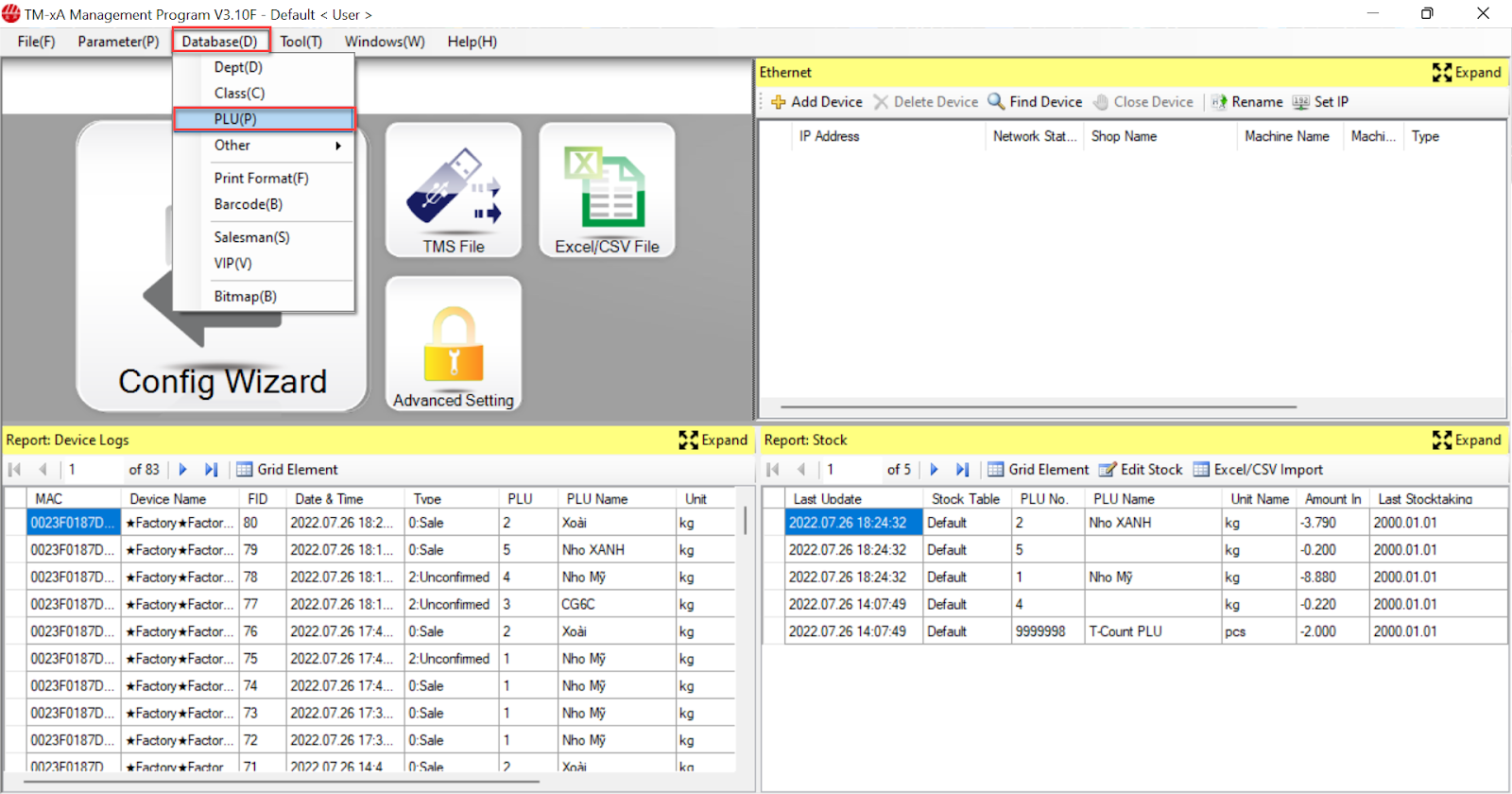
Task: Click Add Device in Ethernet toolbar
Action: (x=816, y=102)
